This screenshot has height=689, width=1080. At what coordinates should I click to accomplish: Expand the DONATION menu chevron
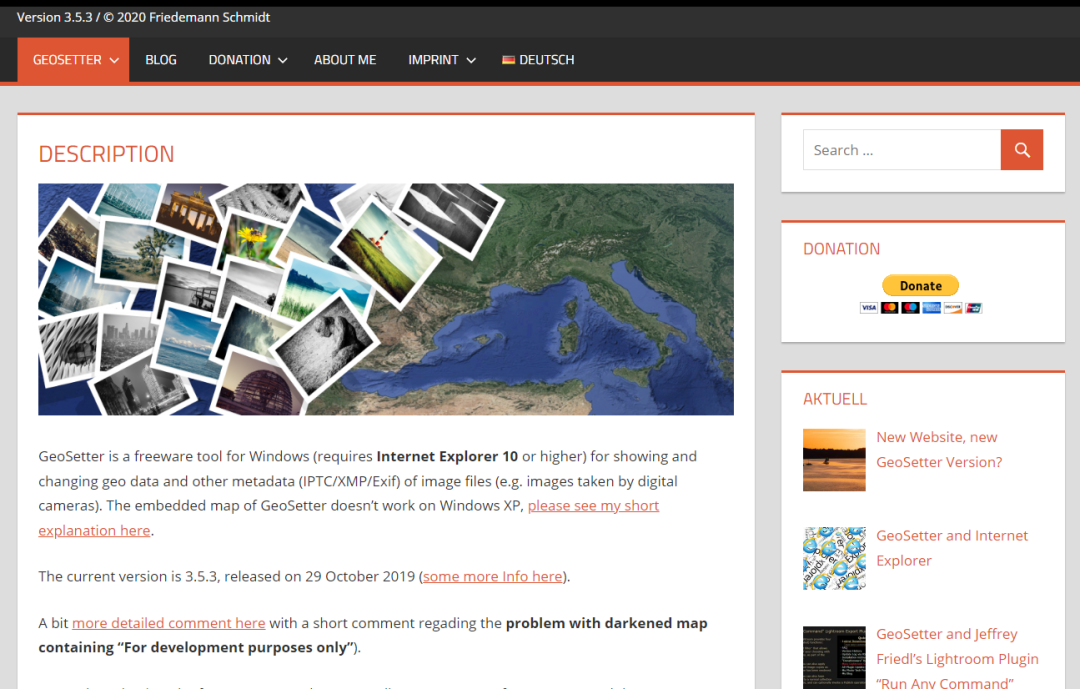(282, 61)
